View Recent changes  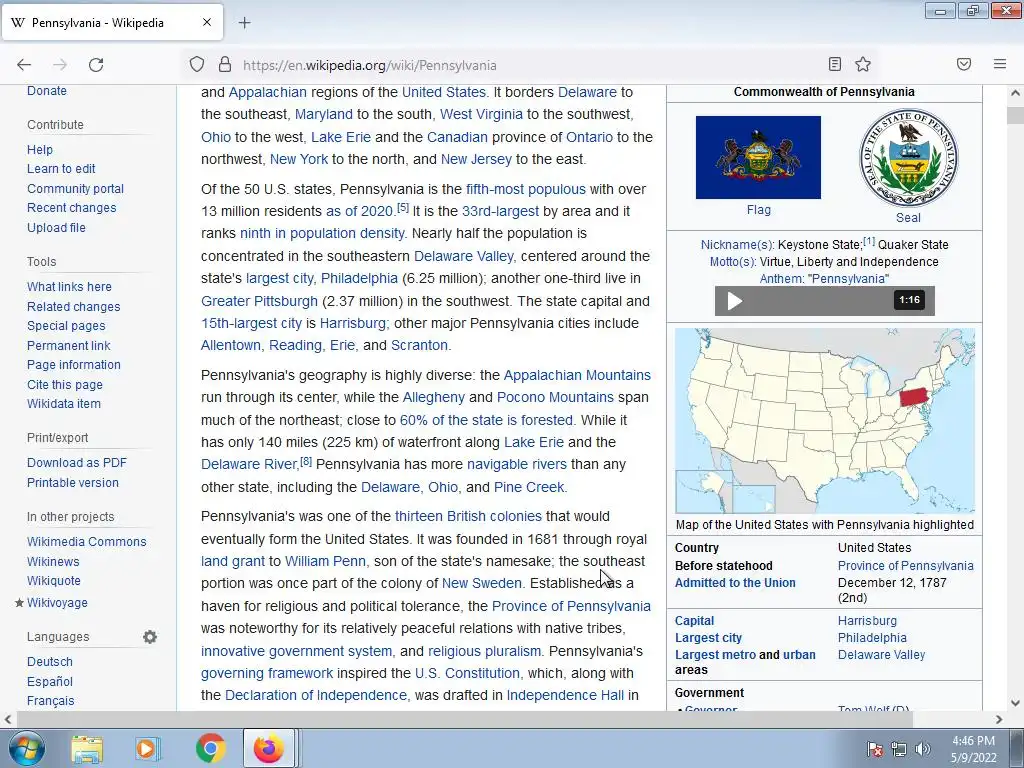(71, 208)
